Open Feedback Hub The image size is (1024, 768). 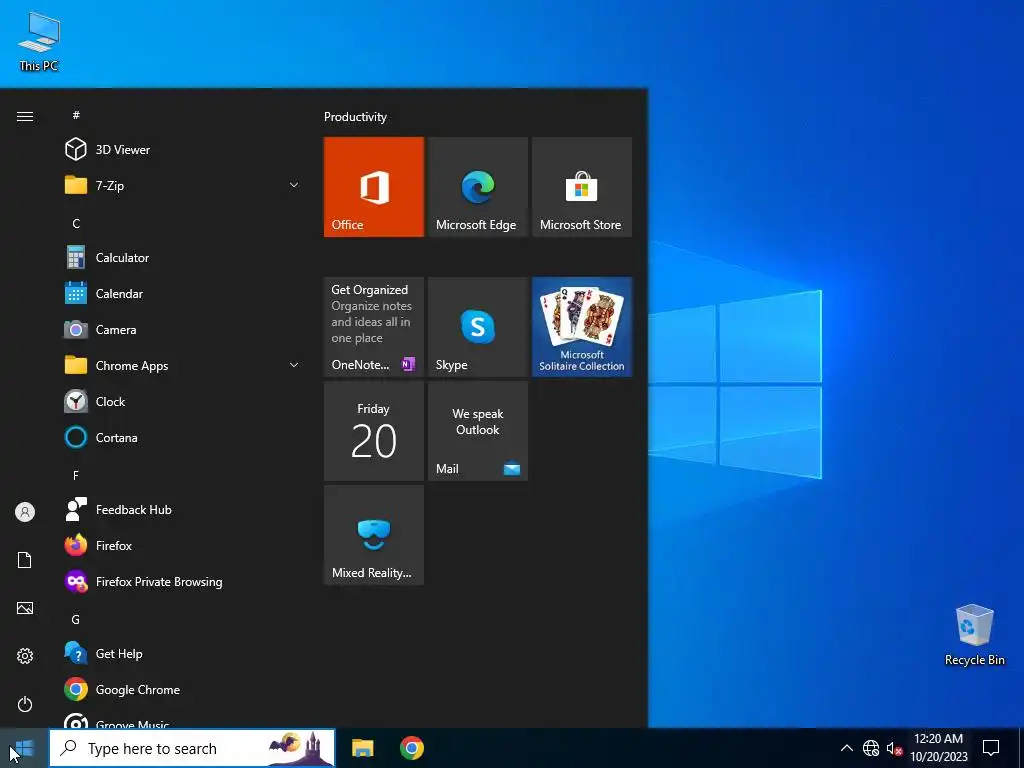183,509
